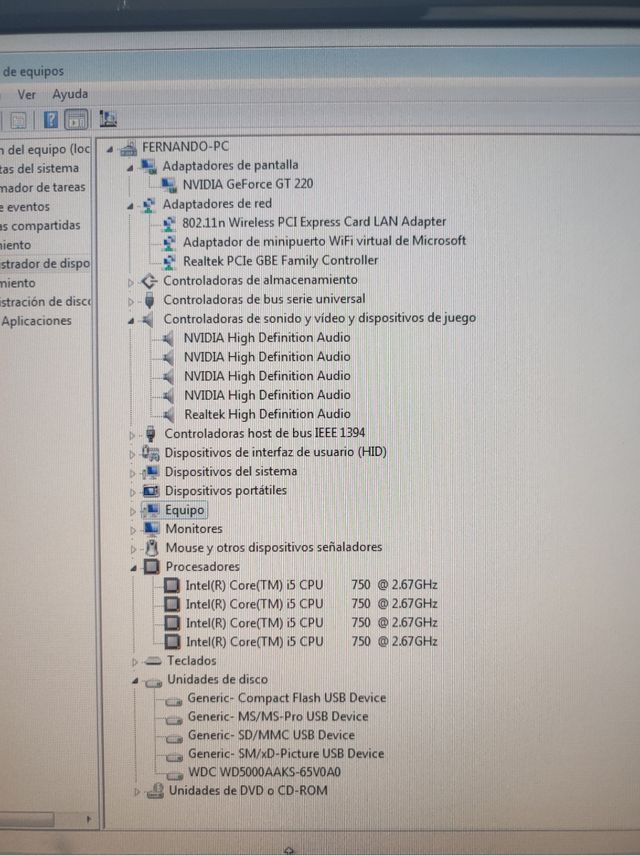Click the computer icon next to FERNANDO-PC
This screenshot has width=640, height=855.
(x=129, y=147)
